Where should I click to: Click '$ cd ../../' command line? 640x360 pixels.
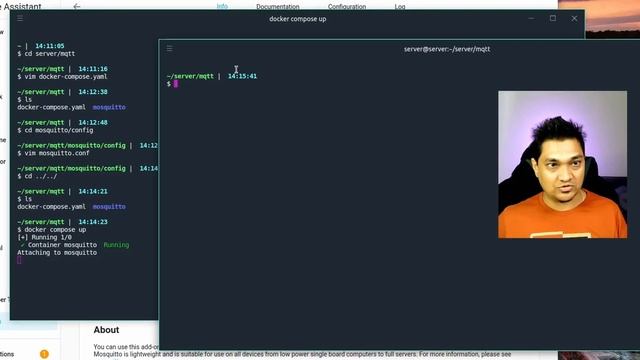[x=37, y=176]
